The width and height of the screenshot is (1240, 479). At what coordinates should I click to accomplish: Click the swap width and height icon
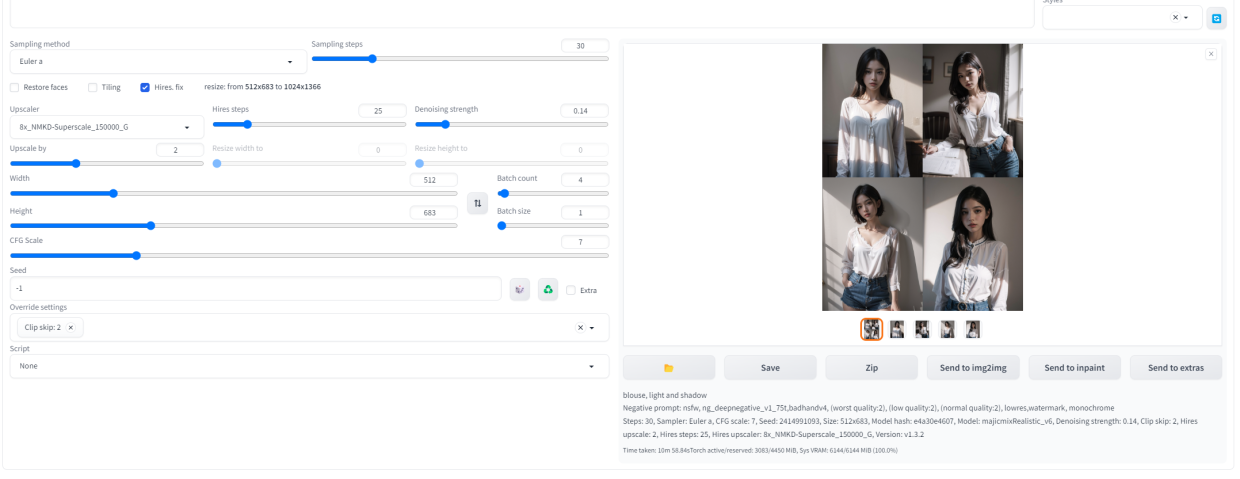pyautogui.click(x=478, y=203)
